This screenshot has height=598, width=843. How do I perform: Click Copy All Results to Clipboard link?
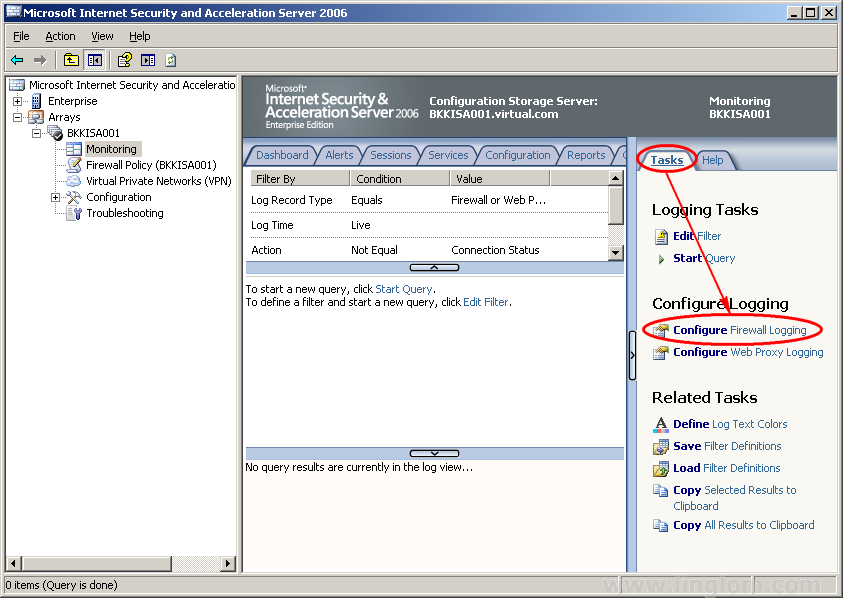[744, 525]
